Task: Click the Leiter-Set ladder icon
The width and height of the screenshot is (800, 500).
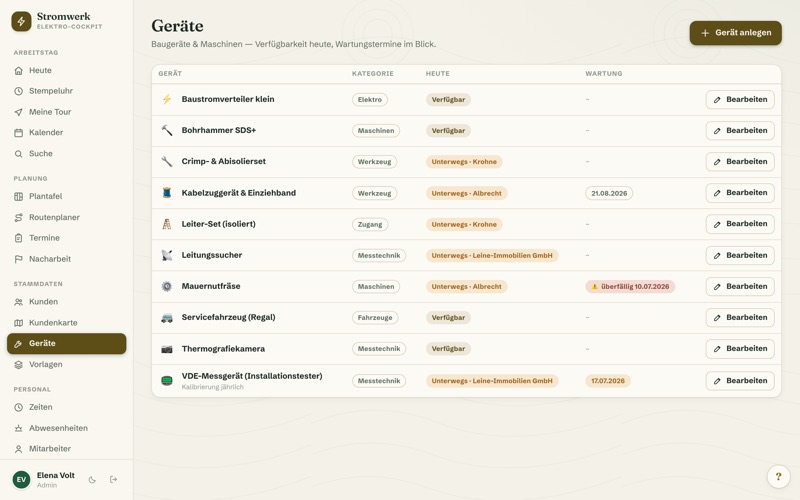Action: coord(167,224)
